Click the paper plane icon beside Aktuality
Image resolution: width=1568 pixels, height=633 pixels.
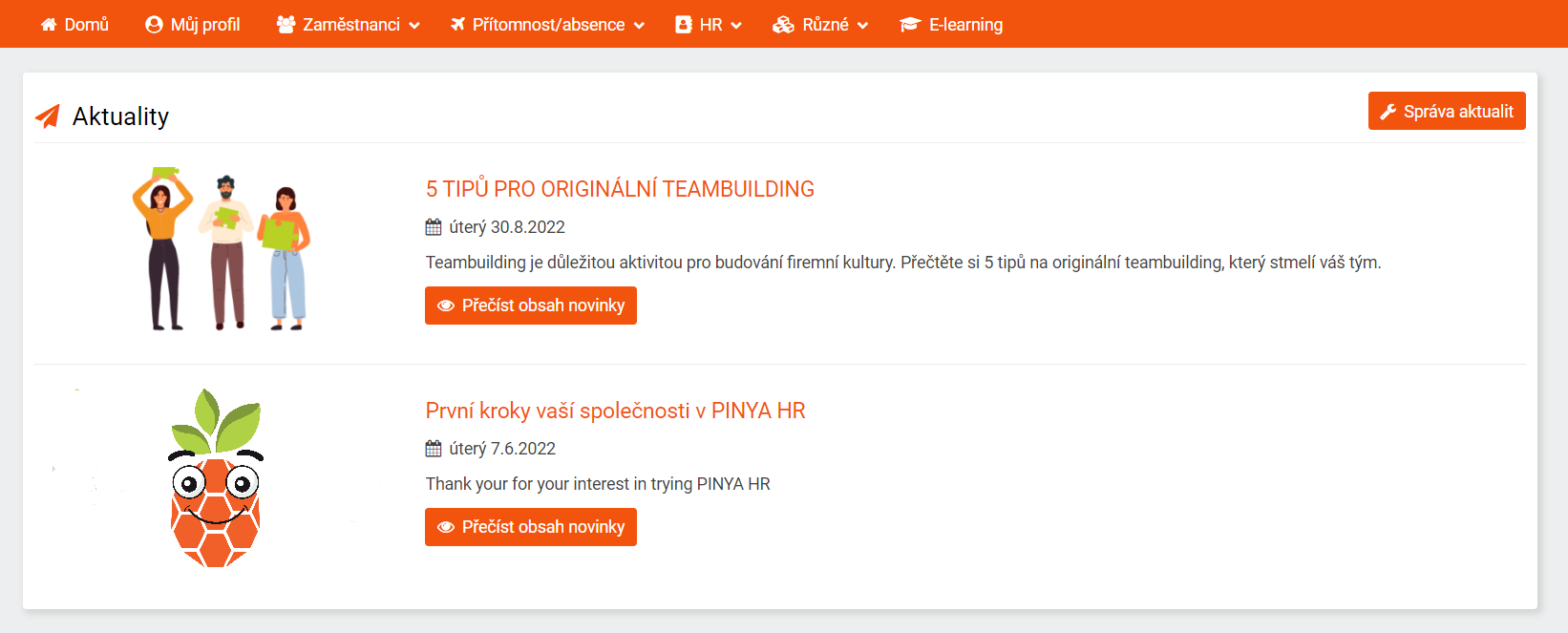pyautogui.click(x=48, y=116)
